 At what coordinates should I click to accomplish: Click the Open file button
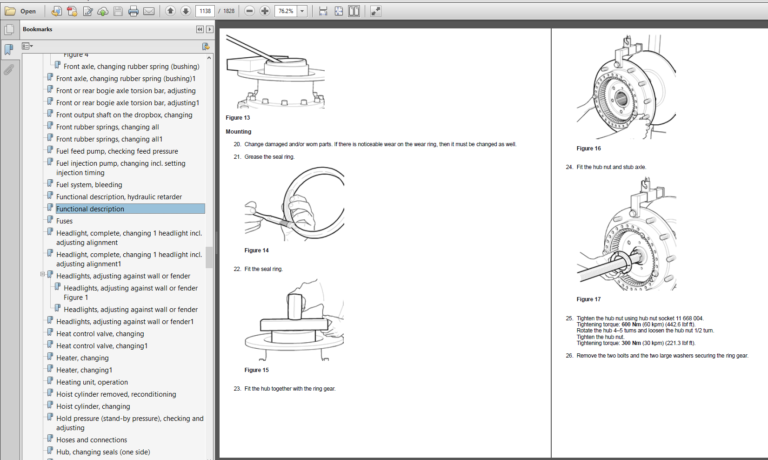[x=22, y=11]
